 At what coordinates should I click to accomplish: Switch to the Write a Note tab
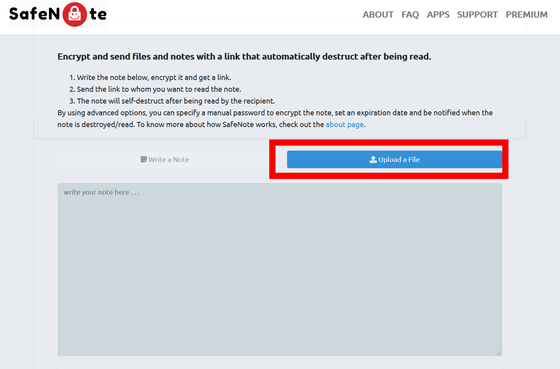coord(165,159)
